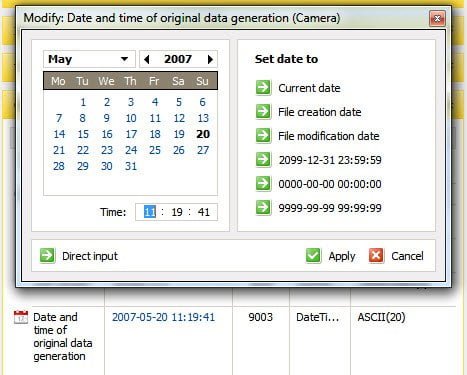The width and height of the screenshot is (467, 375).
Task: Go to previous year with left arrow
Action: point(147,59)
